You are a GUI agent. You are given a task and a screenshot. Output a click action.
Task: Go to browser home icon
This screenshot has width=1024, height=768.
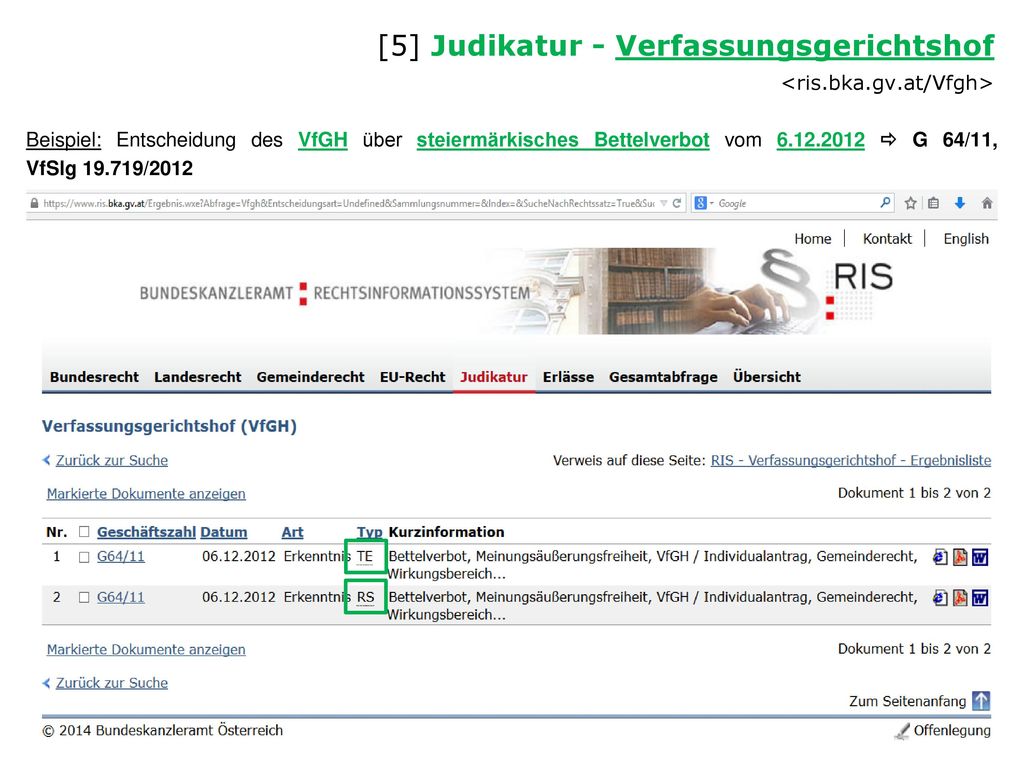coord(987,203)
